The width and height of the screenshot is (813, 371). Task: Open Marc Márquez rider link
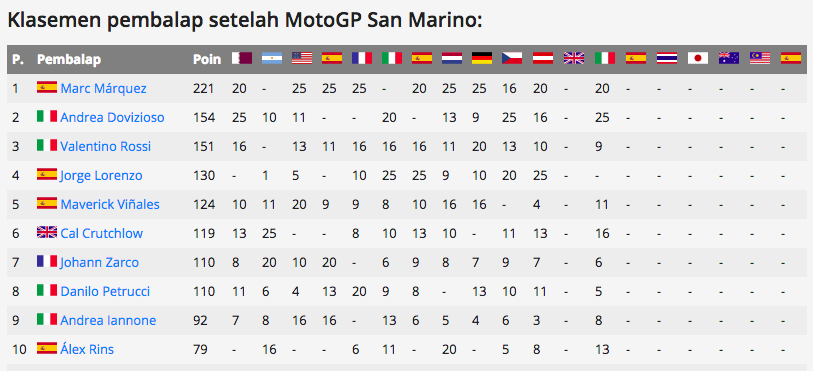[x=103, y=89]
